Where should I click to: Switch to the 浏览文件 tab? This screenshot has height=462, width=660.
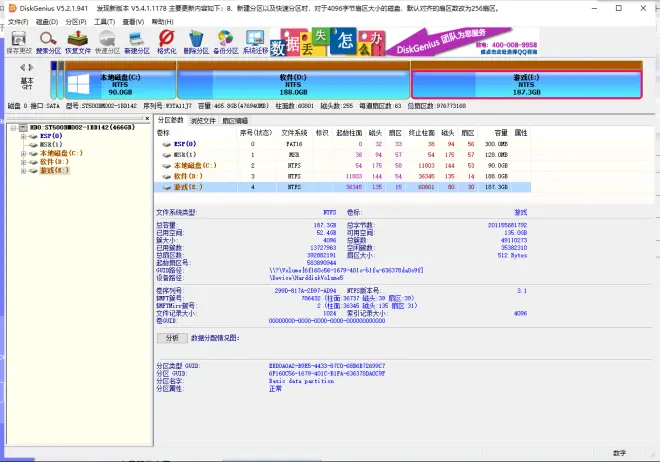point(203,121)
